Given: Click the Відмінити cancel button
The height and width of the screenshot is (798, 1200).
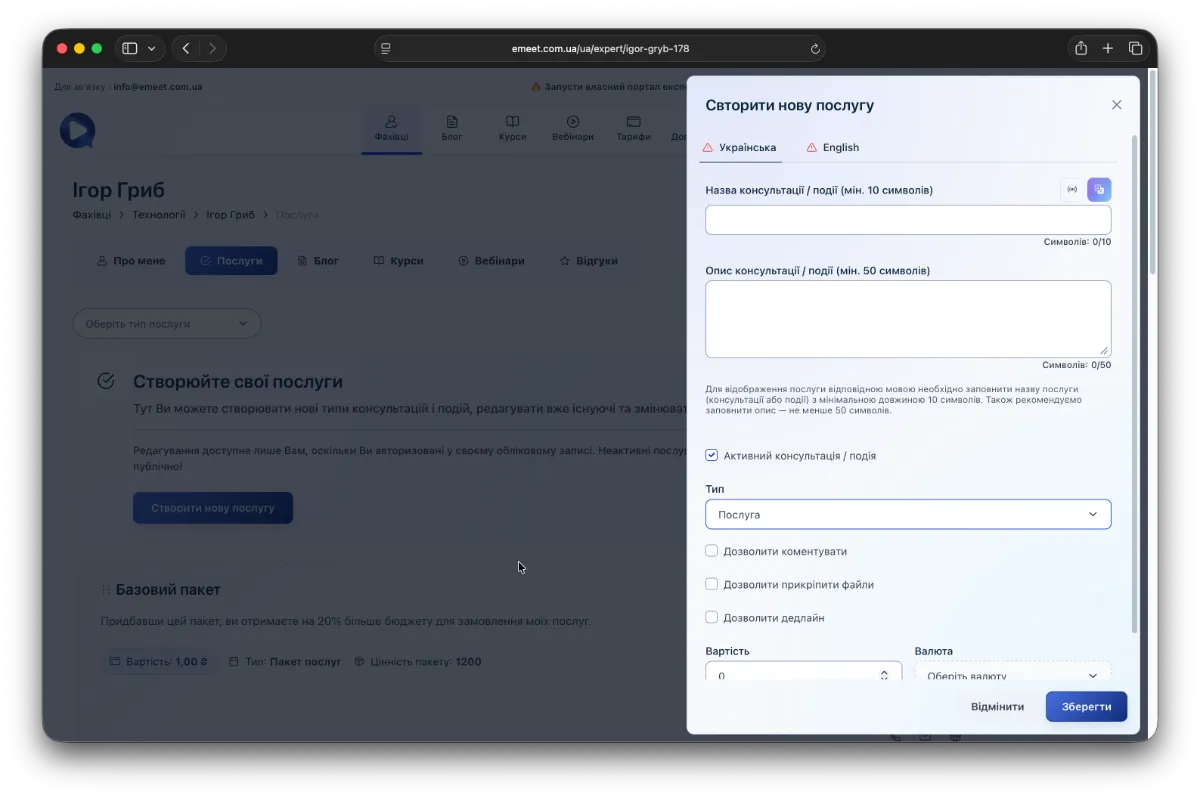Looking at the screenshot, I should click(x=997, y=707).
